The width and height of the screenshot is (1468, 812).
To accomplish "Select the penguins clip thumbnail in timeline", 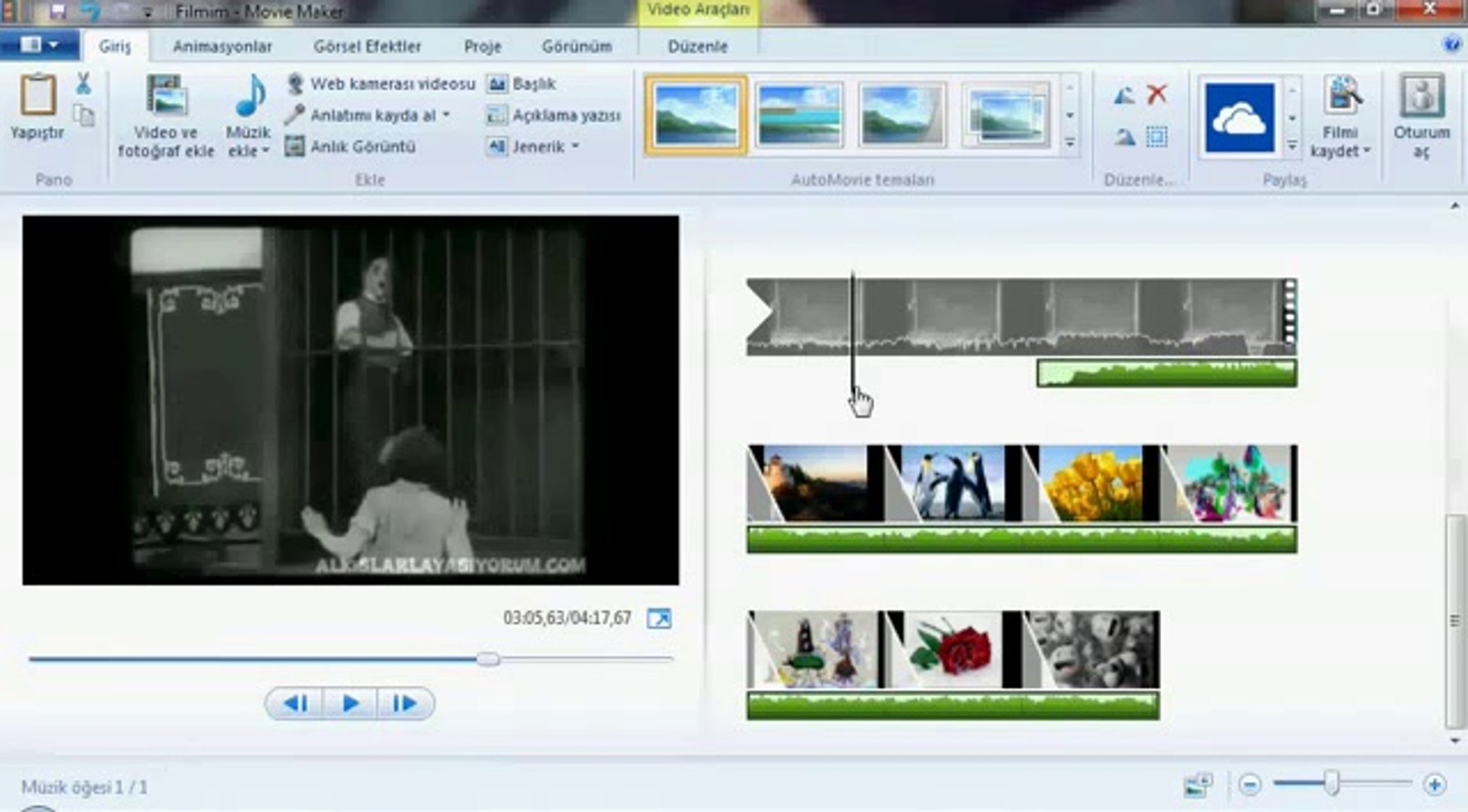I will (x=953, y=483).
